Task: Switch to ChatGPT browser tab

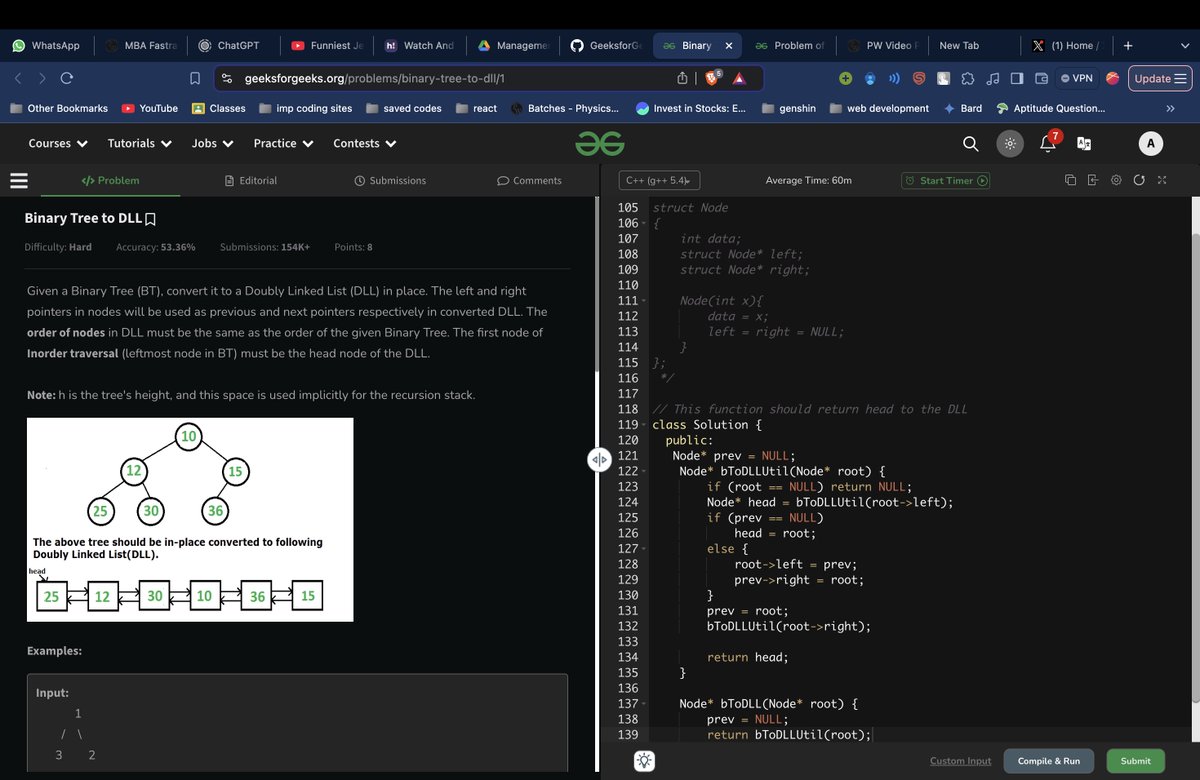Action: point(229,45)
